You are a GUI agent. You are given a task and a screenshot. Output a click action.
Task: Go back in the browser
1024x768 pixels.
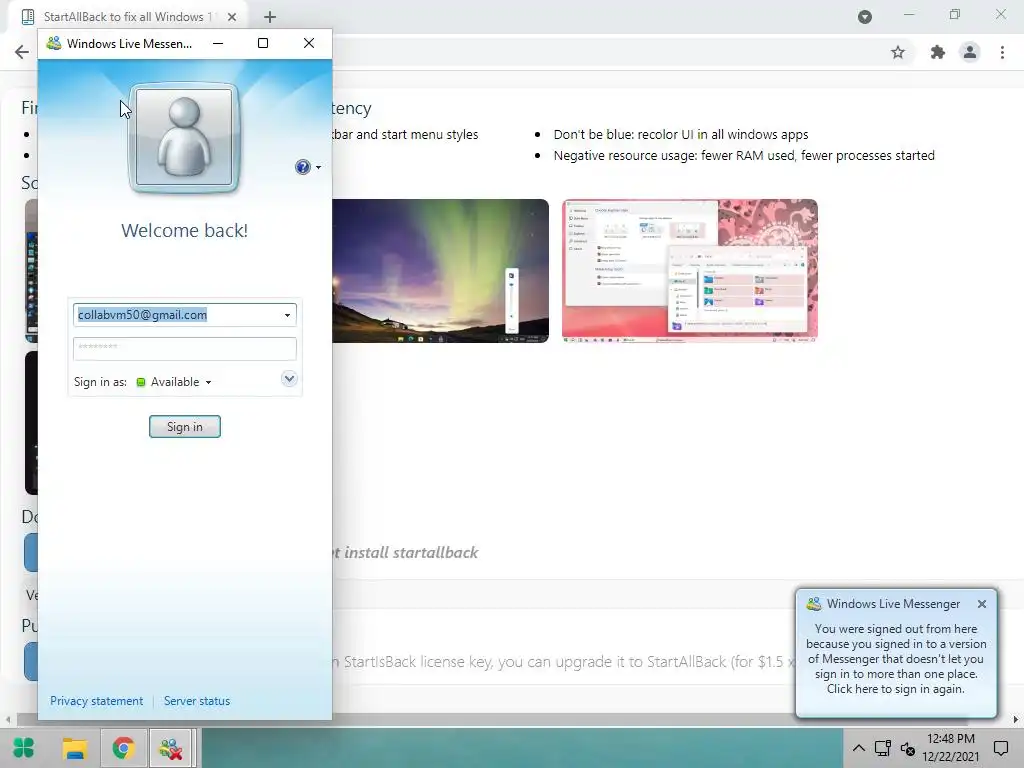22,52
